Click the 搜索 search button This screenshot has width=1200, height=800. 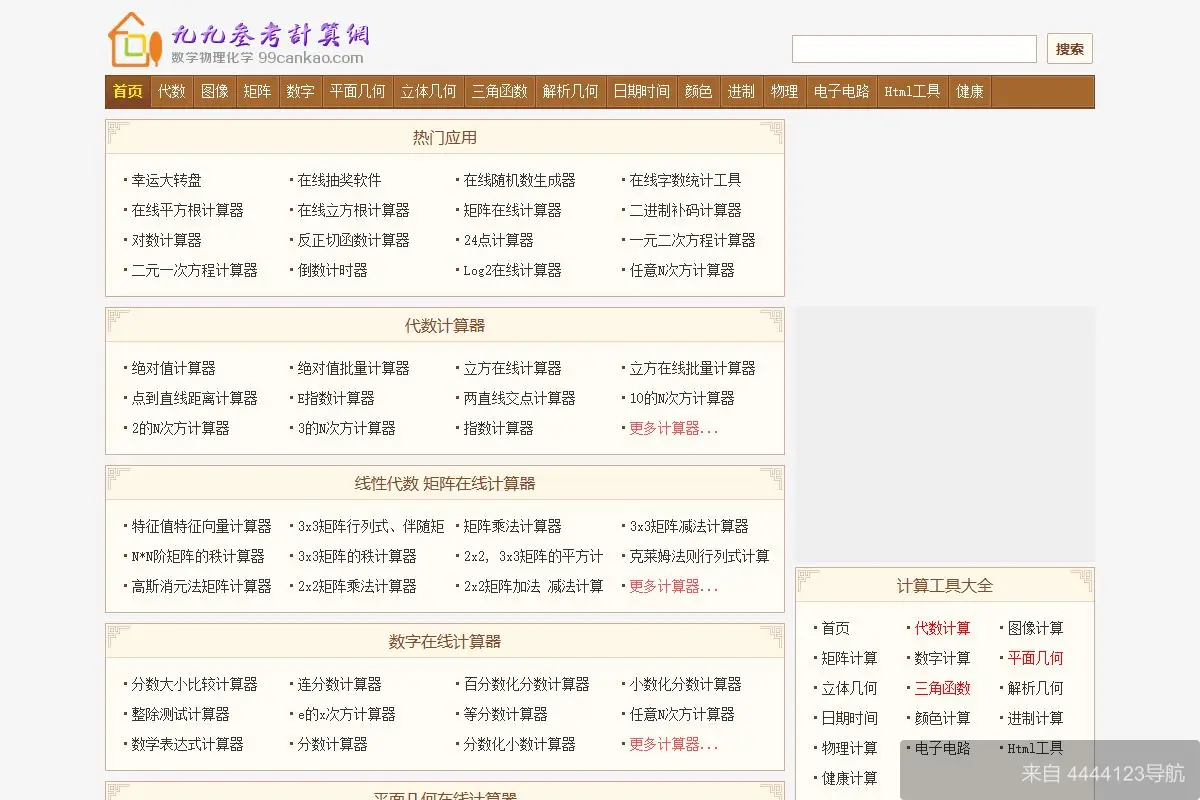pyautogui.click(x=1069, y=48)
